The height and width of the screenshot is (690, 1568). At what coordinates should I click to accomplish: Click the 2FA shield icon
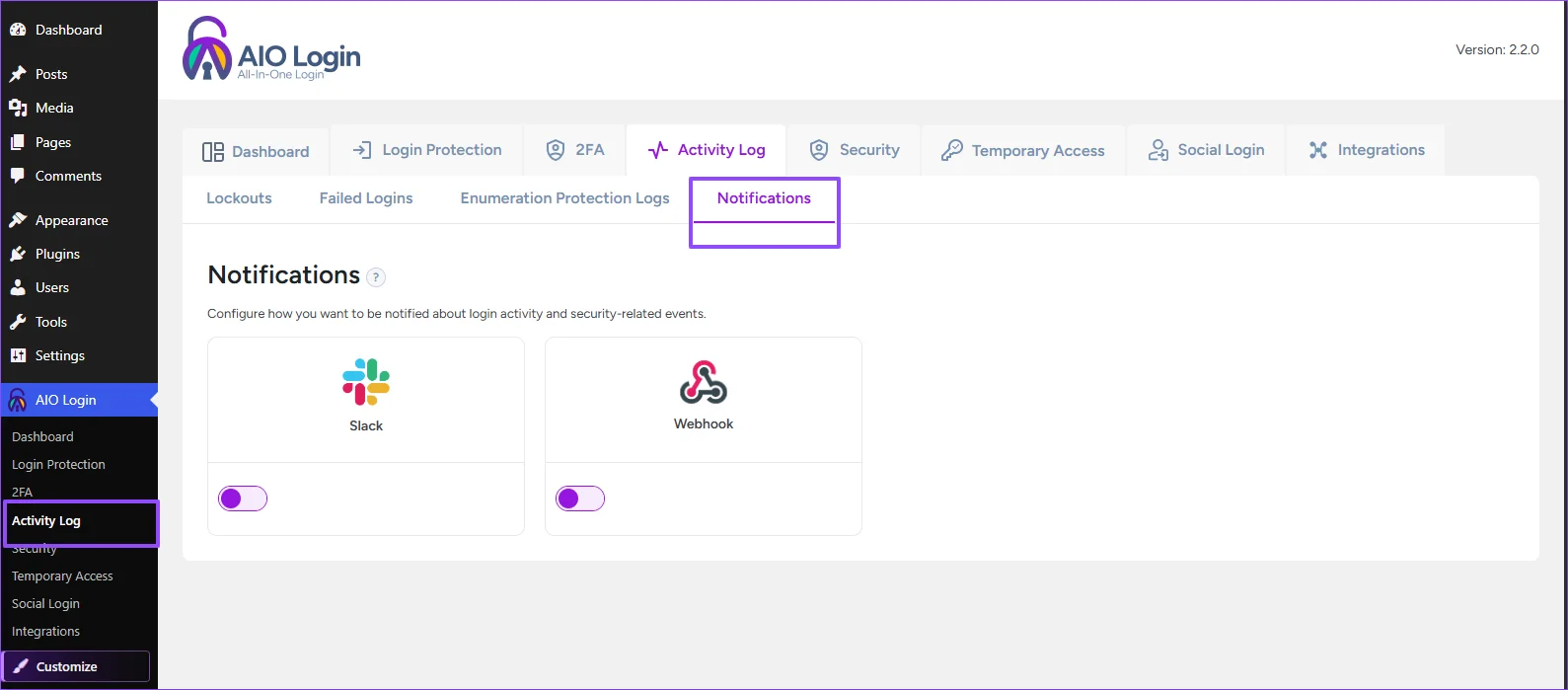point(556,150)
